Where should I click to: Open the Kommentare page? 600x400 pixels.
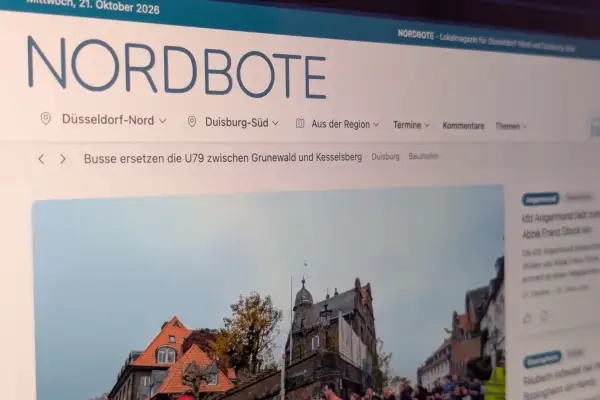click(x=463, y=126)
